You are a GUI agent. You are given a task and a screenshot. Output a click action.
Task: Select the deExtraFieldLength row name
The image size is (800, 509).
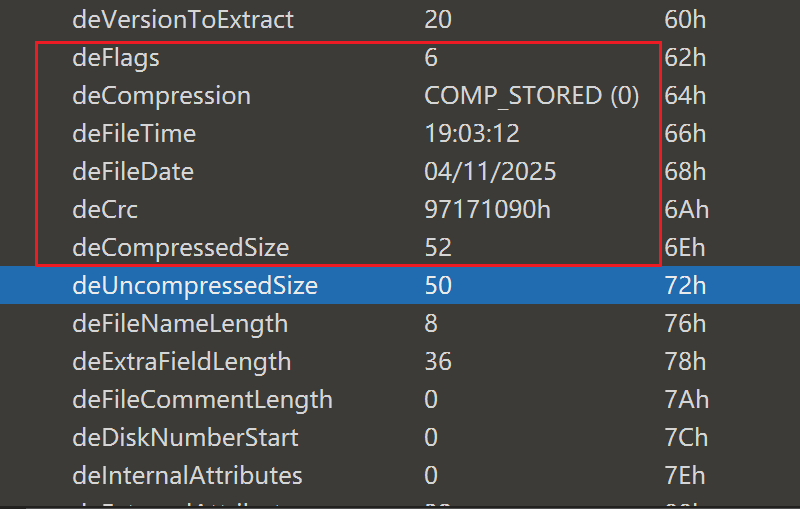[182, 361]
